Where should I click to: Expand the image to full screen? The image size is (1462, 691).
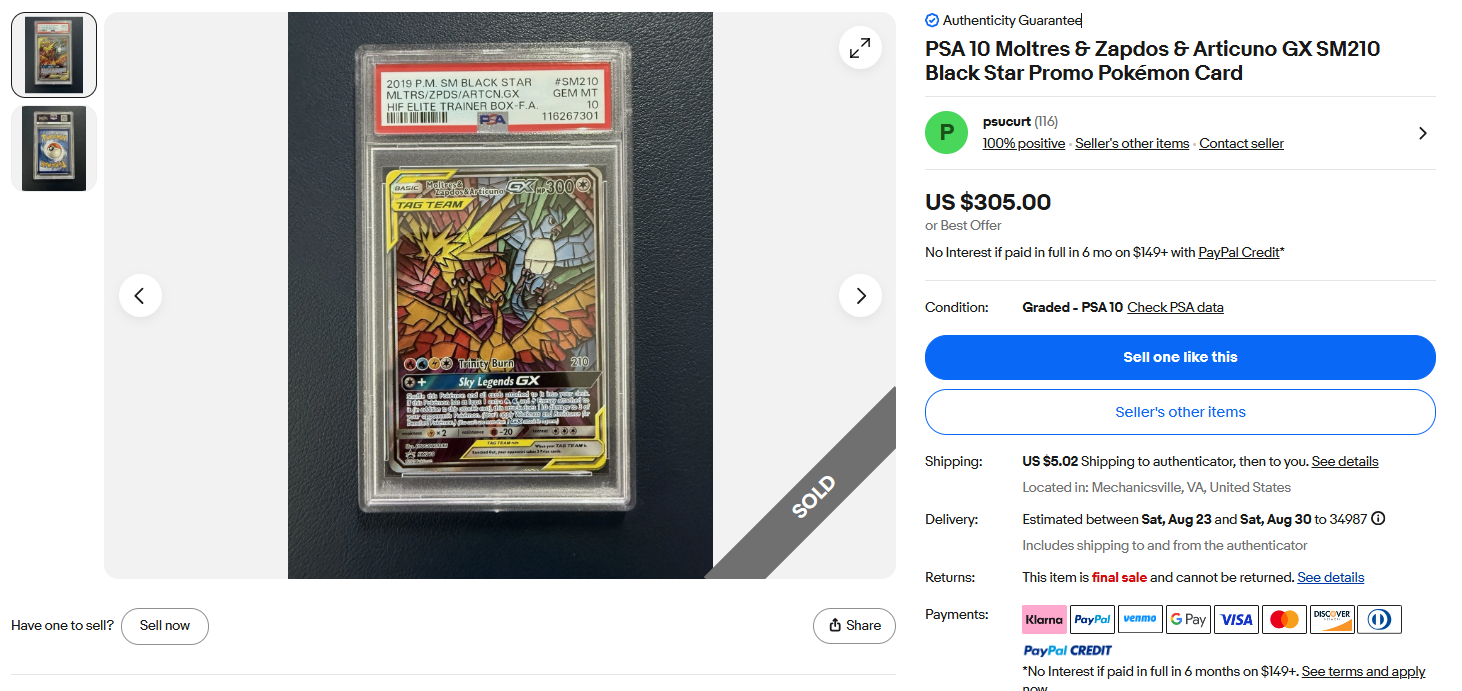click(x=860, y=48)
